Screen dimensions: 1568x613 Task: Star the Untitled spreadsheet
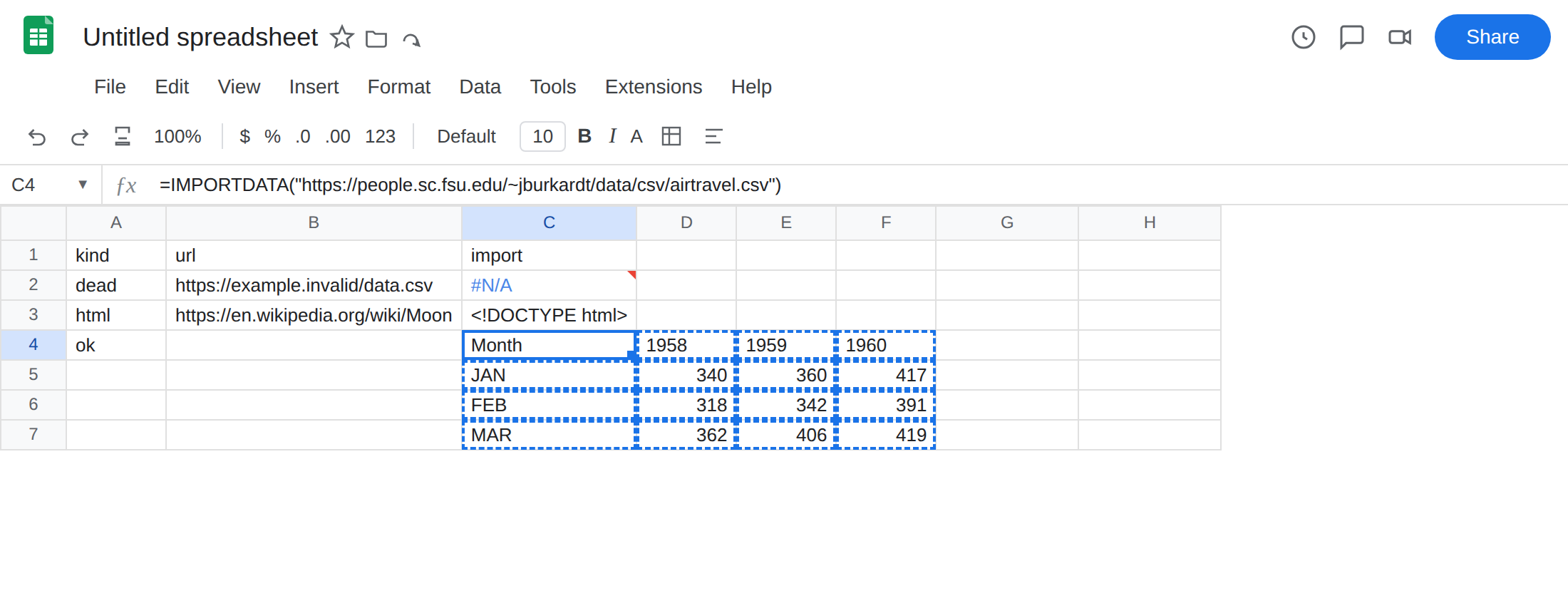(x=342, y=37)
